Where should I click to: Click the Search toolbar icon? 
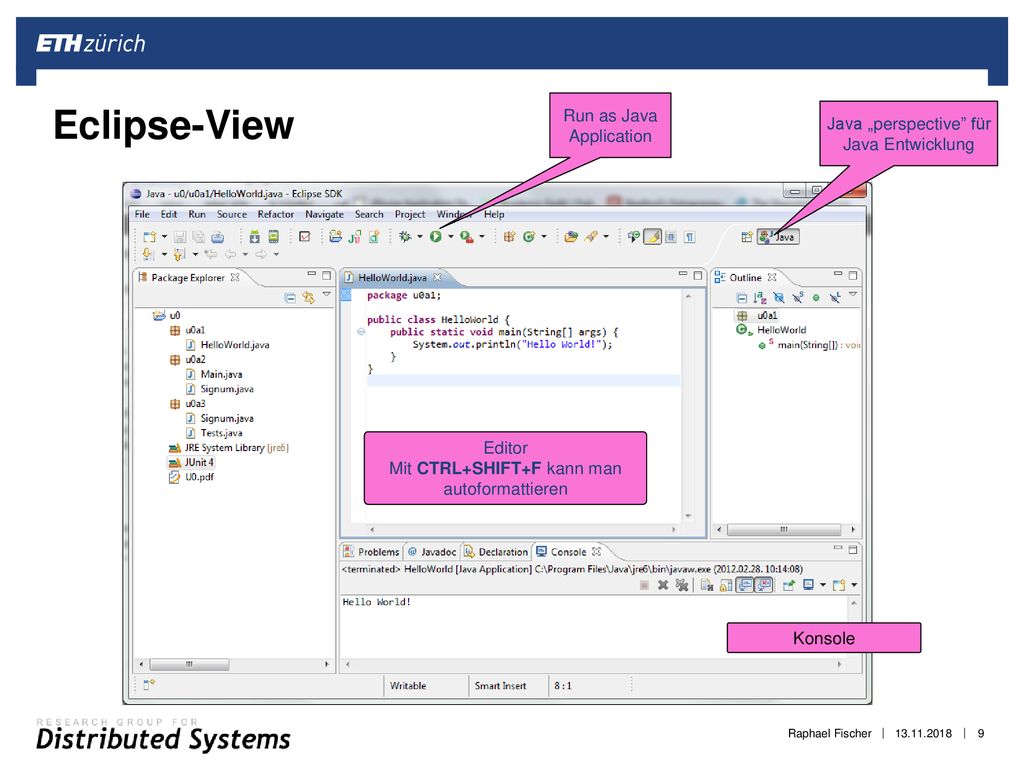[591, 236]
